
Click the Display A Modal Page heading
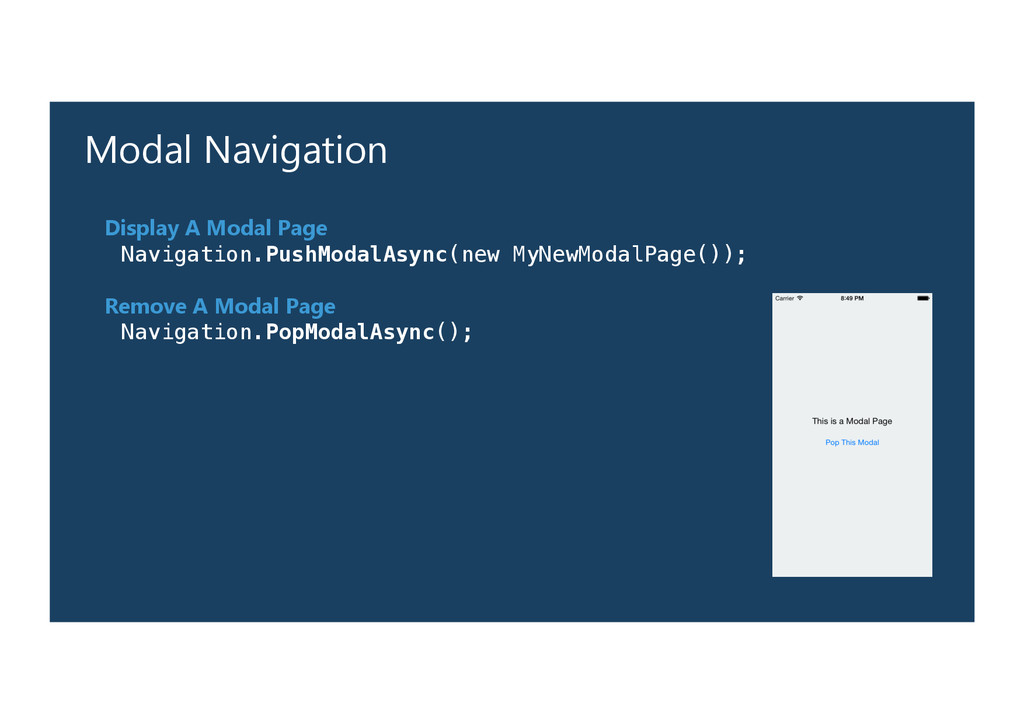pyautogui.click(x=216, y=228)
